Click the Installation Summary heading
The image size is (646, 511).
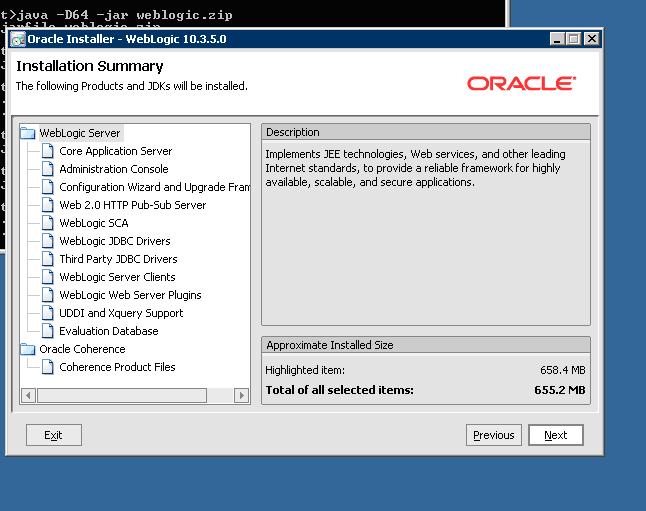(x=89, y=66)
